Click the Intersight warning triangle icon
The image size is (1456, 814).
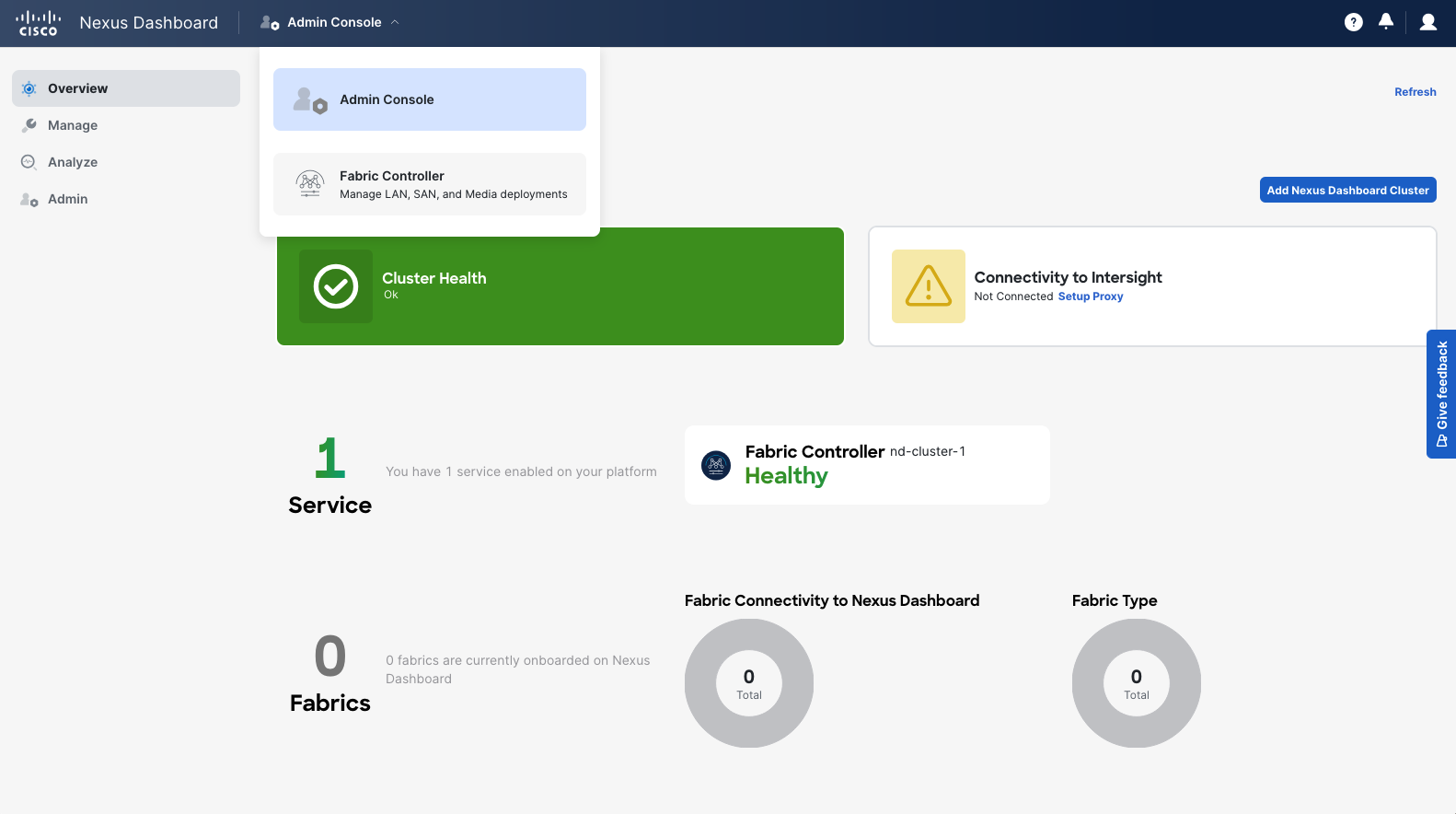928,286
